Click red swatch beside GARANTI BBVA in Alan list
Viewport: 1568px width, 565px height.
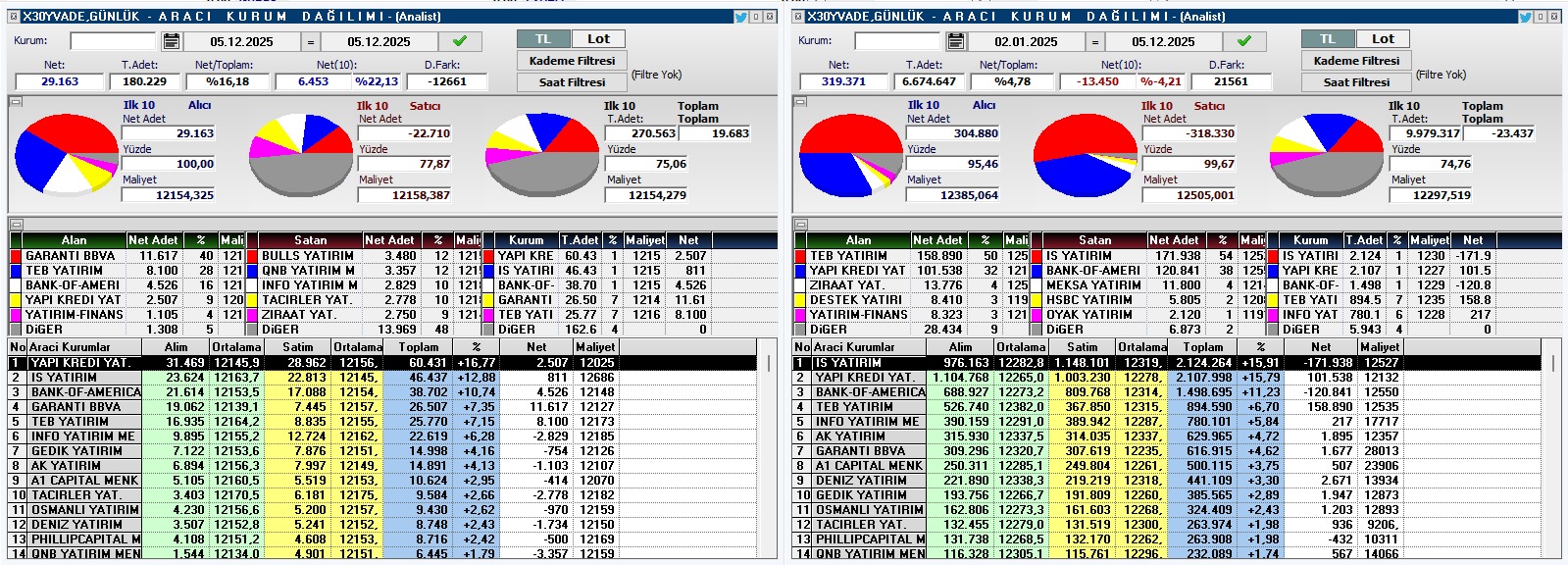tap(16, 256)
